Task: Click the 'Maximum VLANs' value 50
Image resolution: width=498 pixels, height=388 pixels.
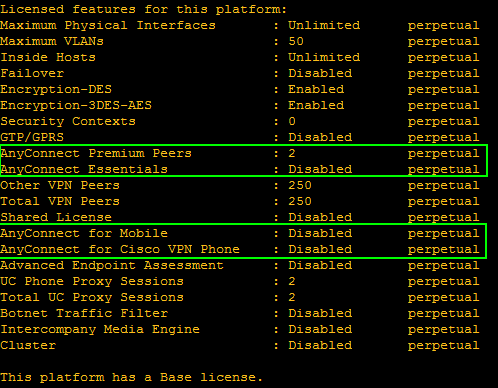Action: click(296, 41)
